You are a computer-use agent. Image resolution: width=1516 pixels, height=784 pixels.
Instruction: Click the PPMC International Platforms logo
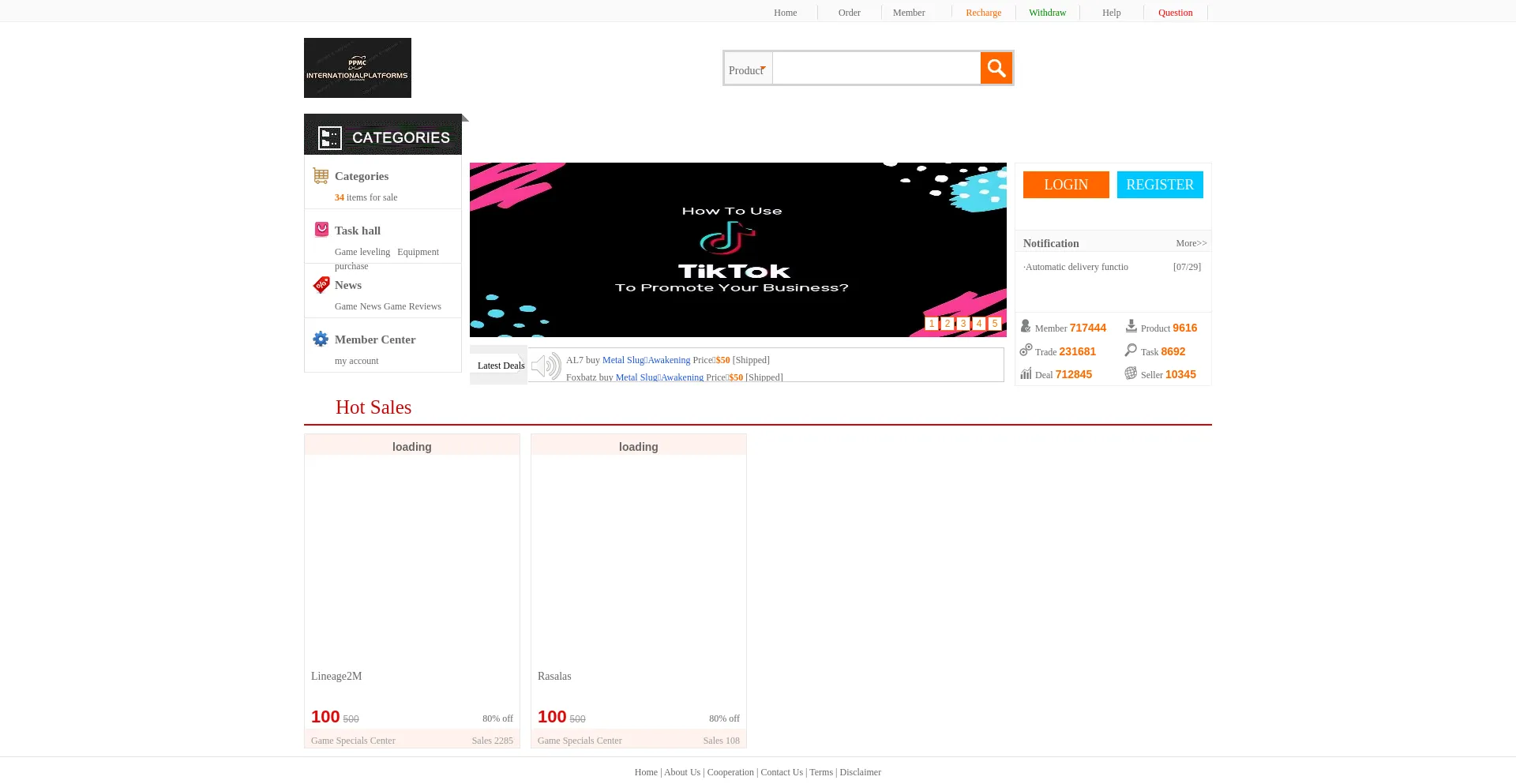[x=358, y=68]
